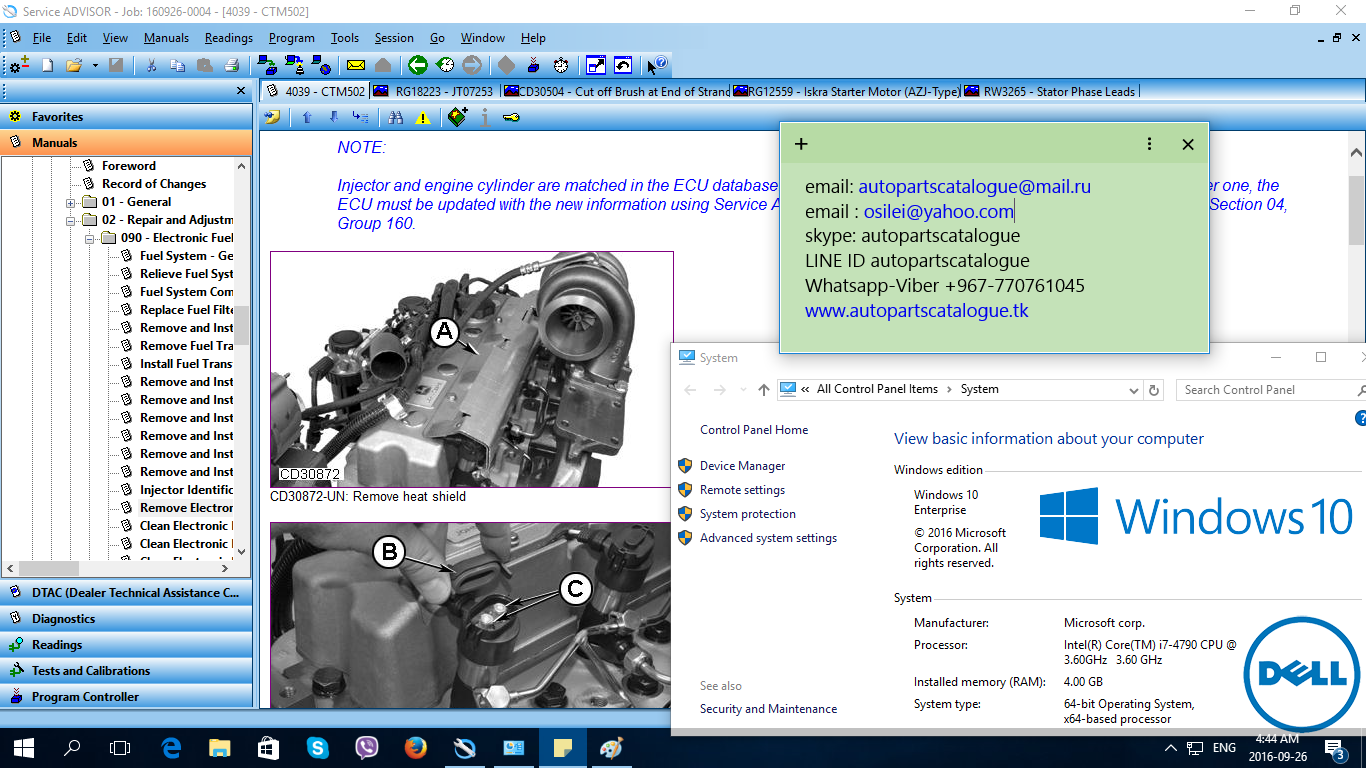This screenshot has height=768, width=1366.
Task: Go back with the green left arrow
Action: coord(418,66)
